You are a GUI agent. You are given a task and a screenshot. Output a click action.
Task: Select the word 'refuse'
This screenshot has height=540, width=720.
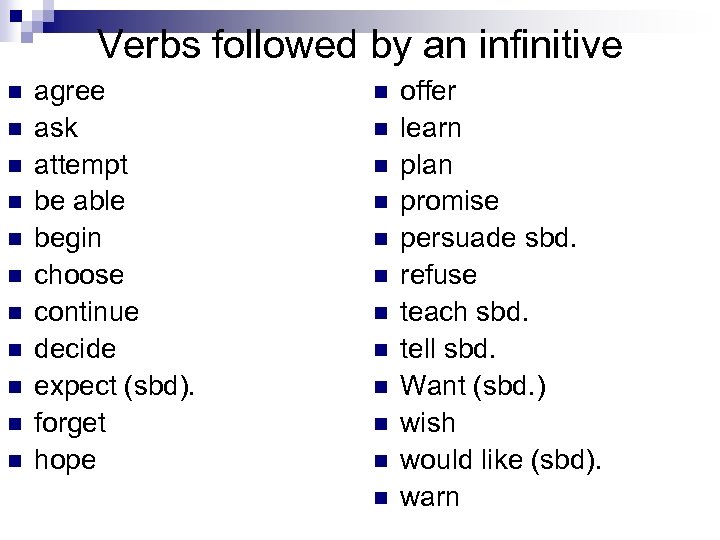439,275
